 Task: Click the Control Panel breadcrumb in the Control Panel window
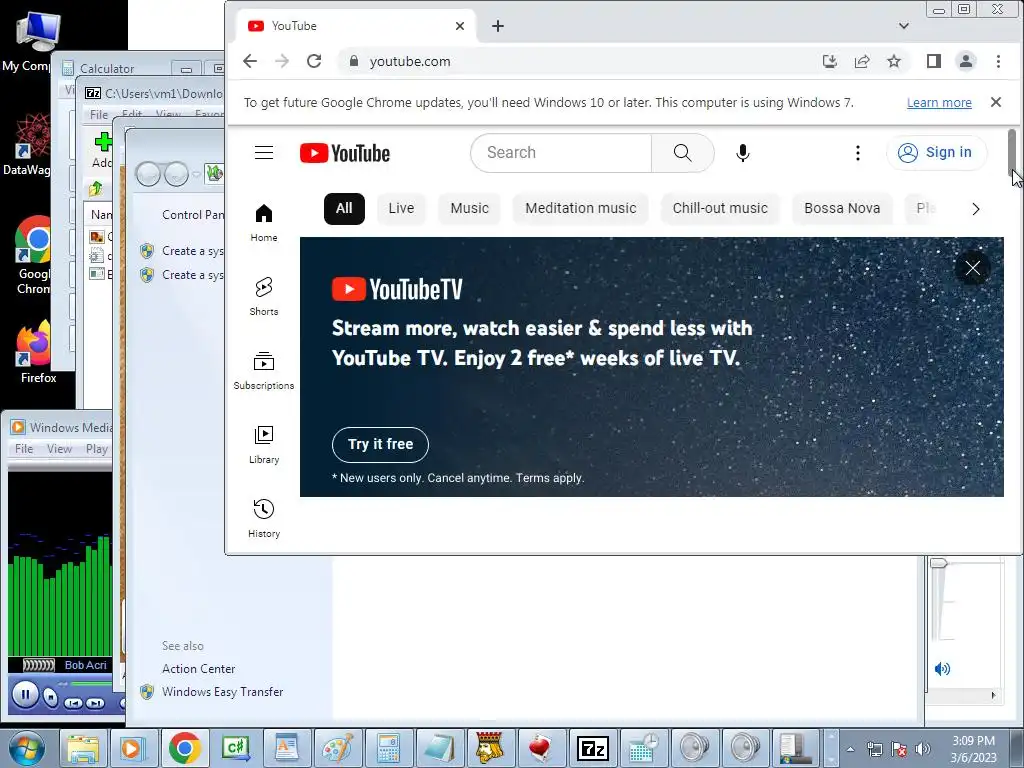click(193, 215)
